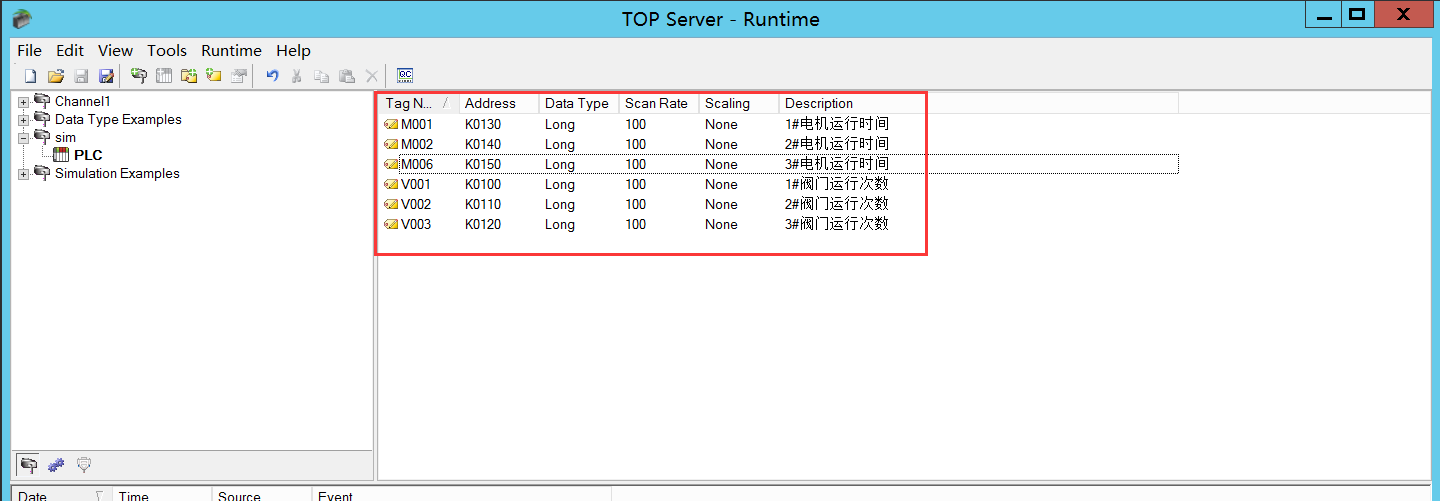
Task: Select the PLC device in tree
Action: click(x=87, y=155)
